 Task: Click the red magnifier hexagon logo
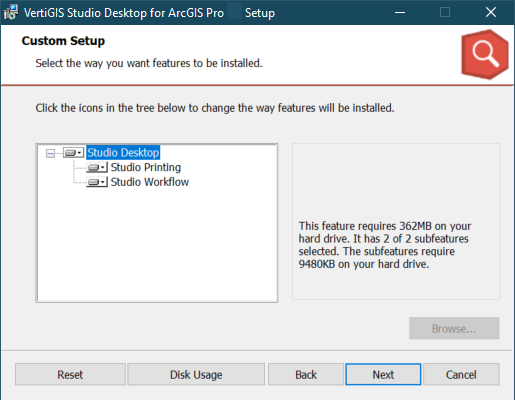tap(485, 54)
